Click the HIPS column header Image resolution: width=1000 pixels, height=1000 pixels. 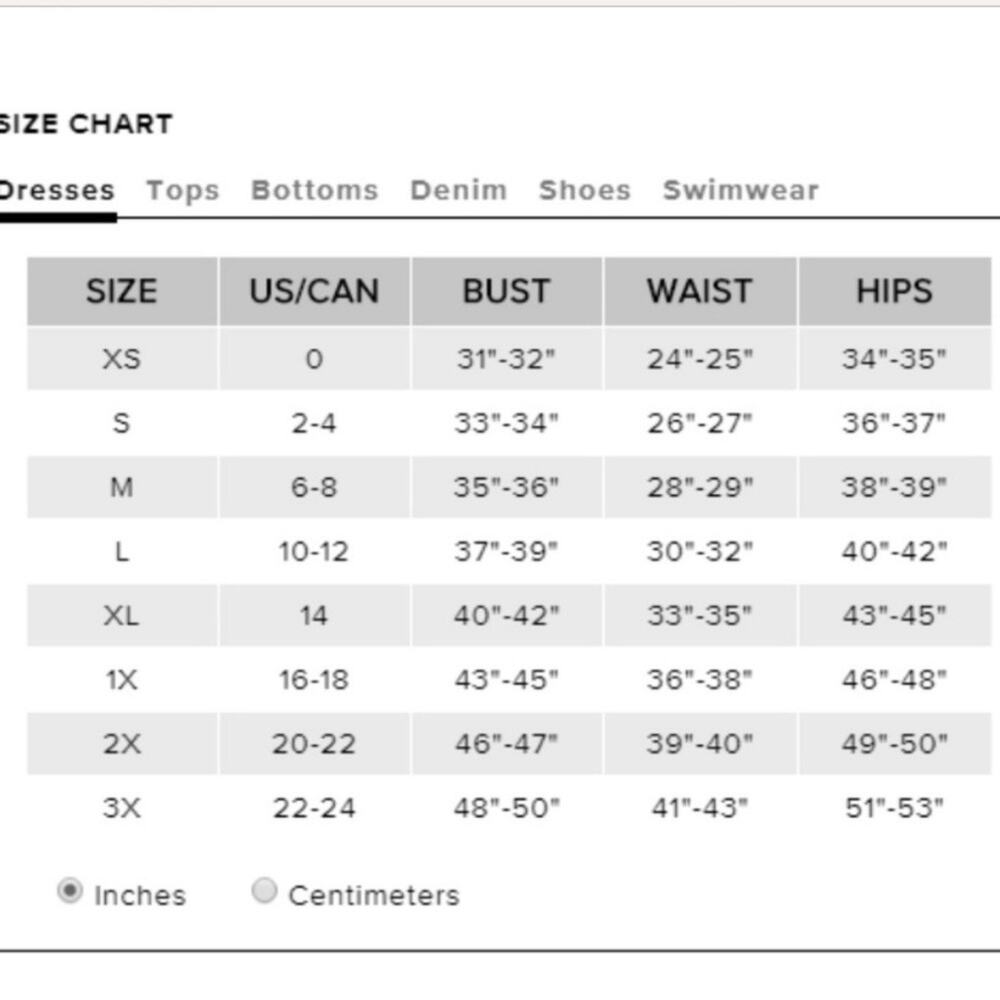[895, 291]
